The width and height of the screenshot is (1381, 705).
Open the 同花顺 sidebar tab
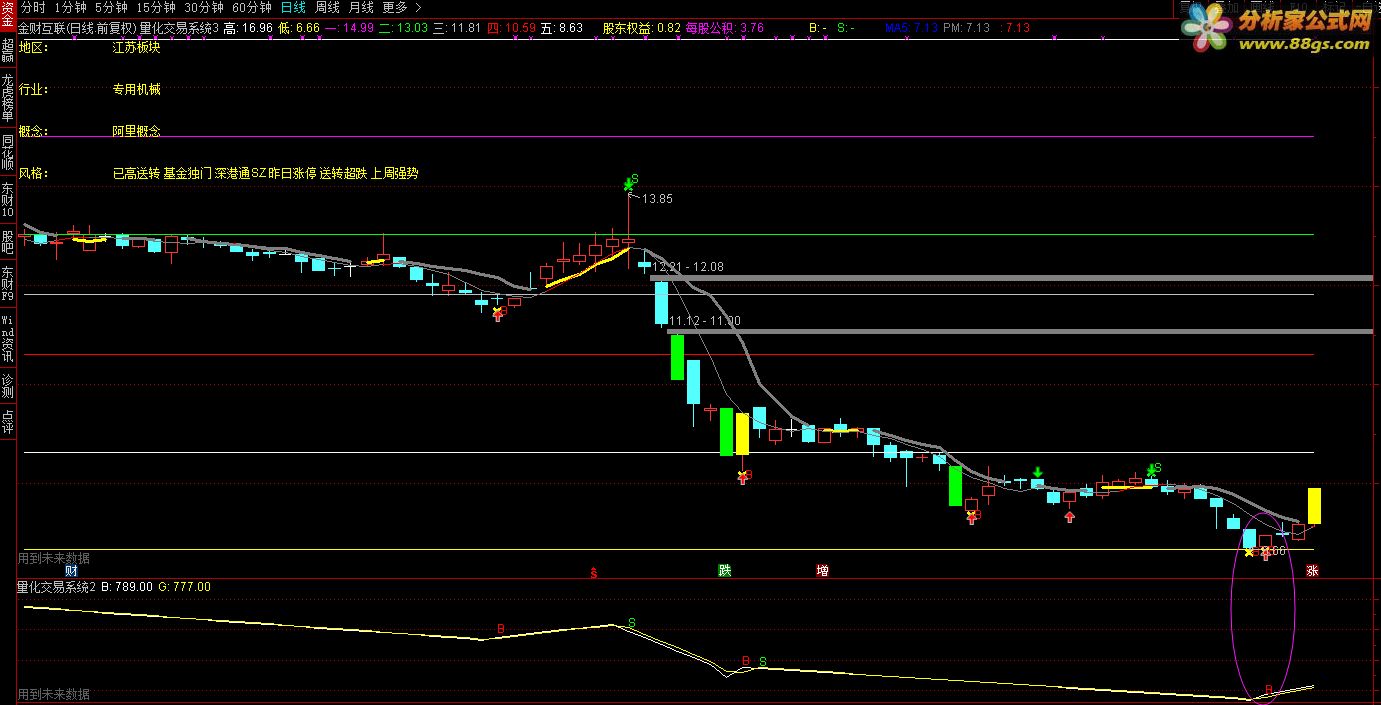click(7, 151)
